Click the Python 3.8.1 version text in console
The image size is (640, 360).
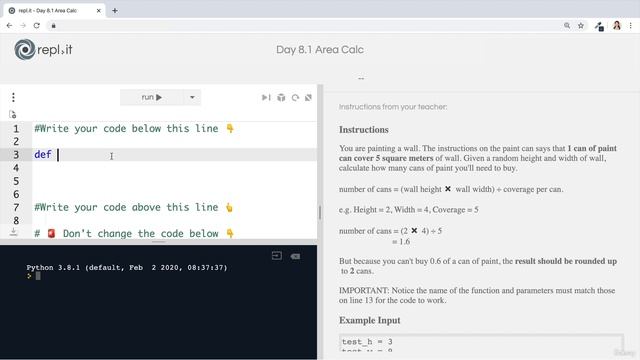127,268
